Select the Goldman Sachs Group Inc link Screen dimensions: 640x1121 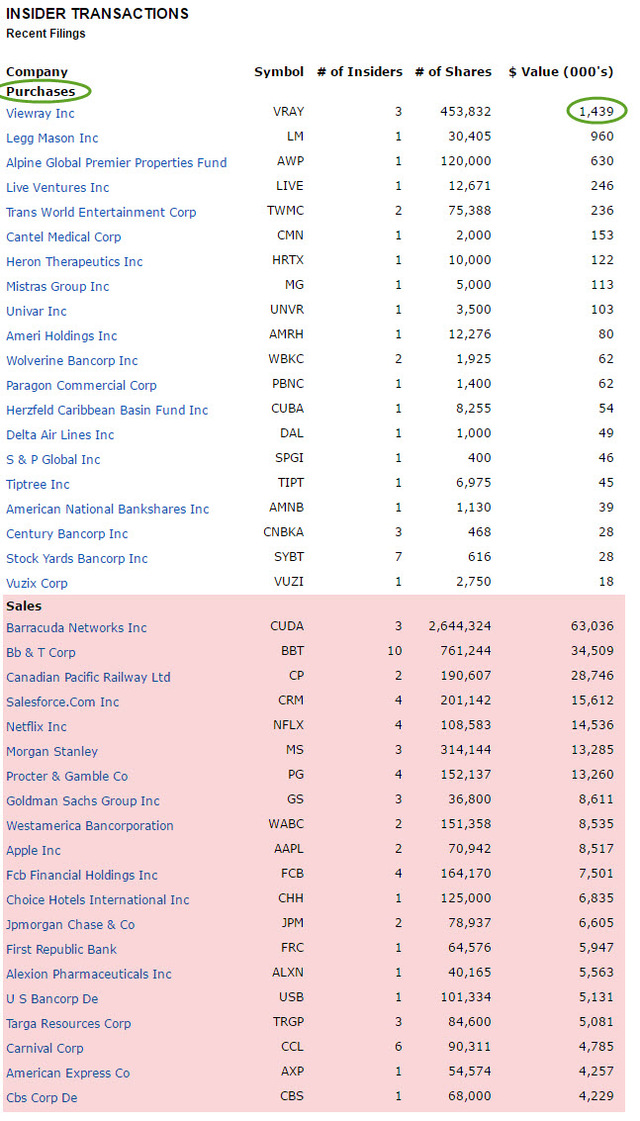click(x=83, y=801)
